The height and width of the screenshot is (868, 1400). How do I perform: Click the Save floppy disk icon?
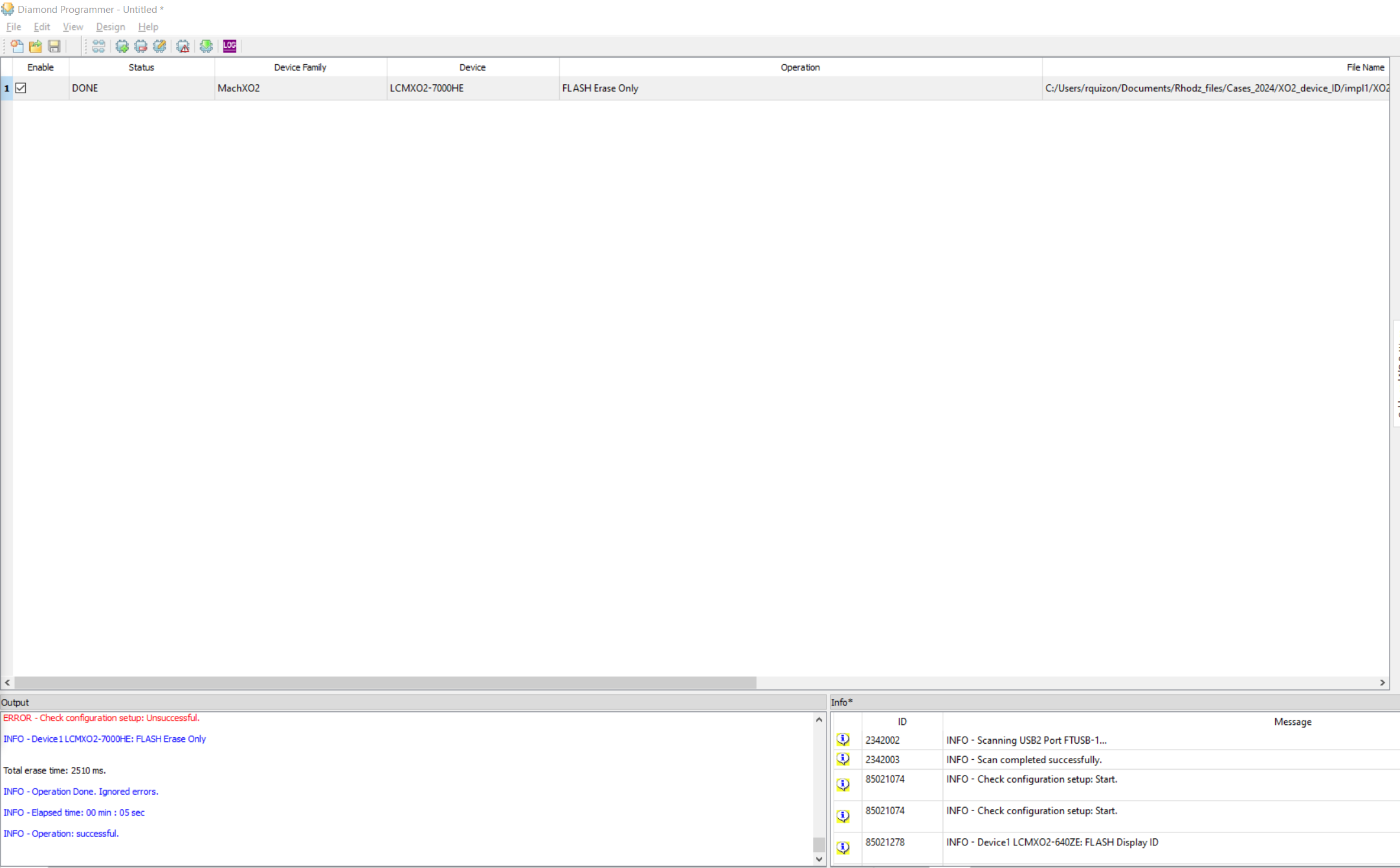[54, 46]
